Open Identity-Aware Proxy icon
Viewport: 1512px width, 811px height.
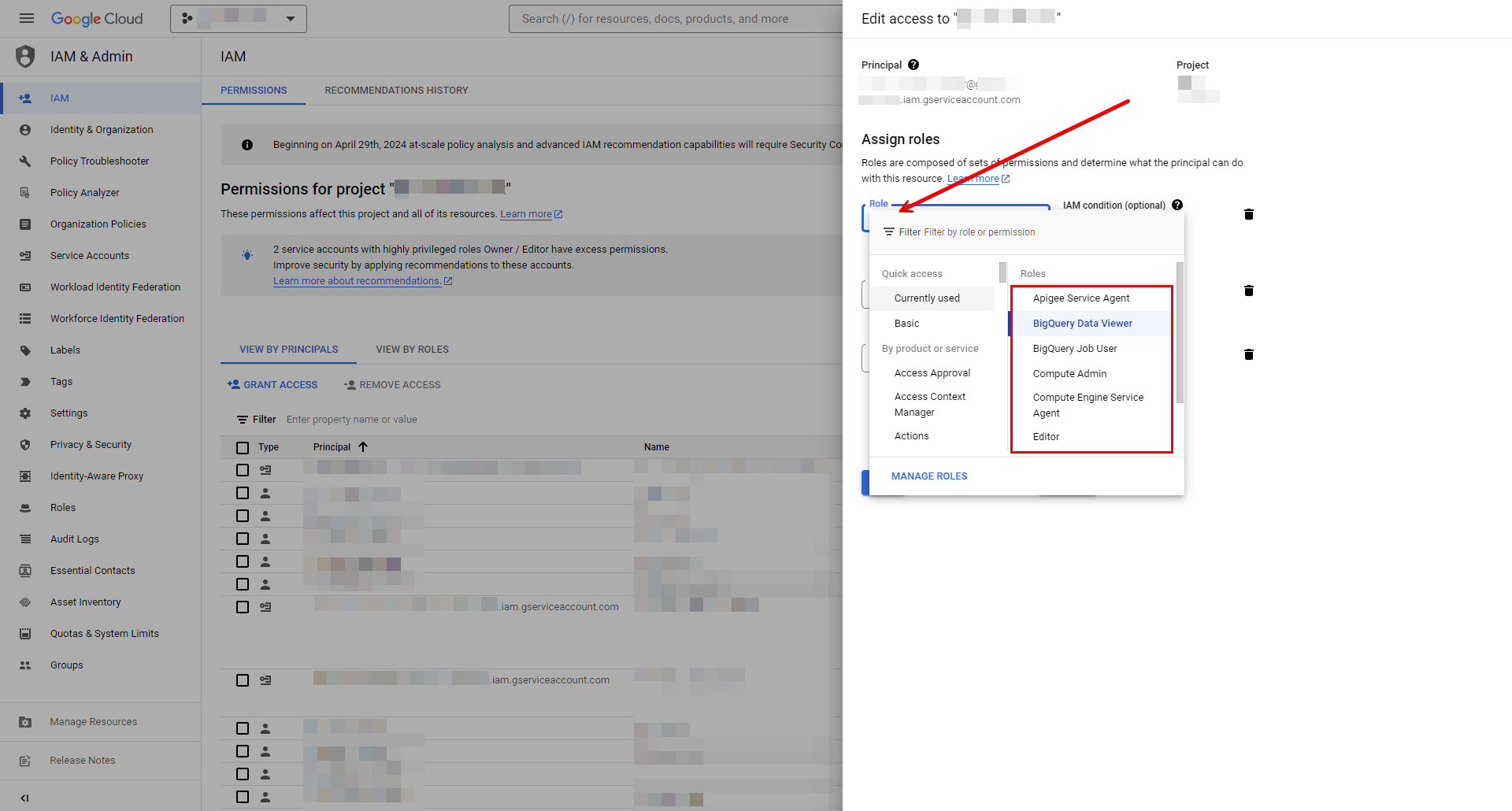pyautogui.click(x=25, y=476)
